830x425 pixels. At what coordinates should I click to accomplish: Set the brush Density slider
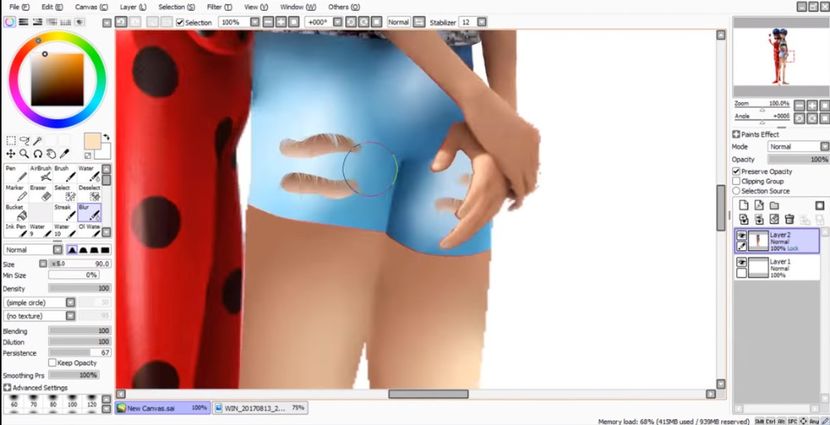click(x=79, y=288)
